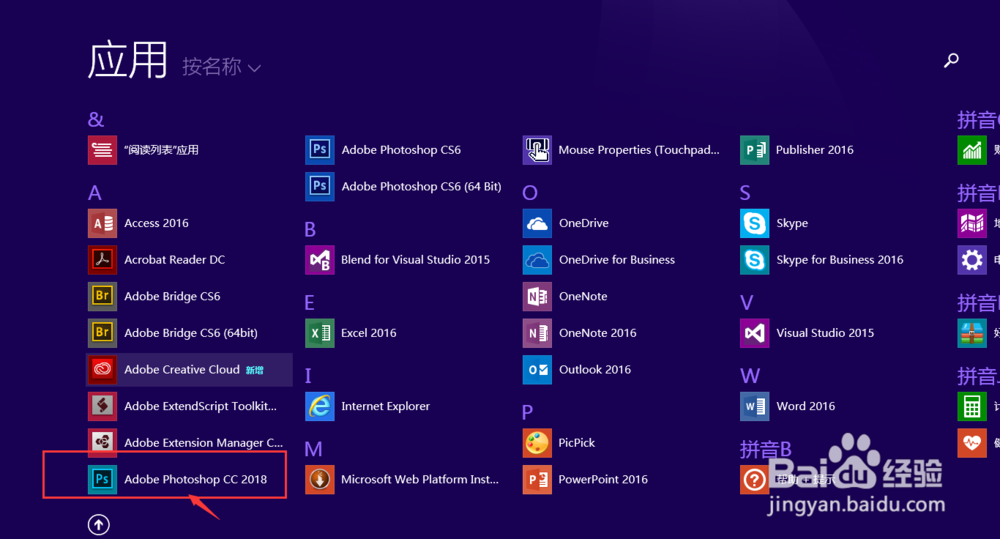Click the 'Outlook 2016' label text

tap(595, 369)
